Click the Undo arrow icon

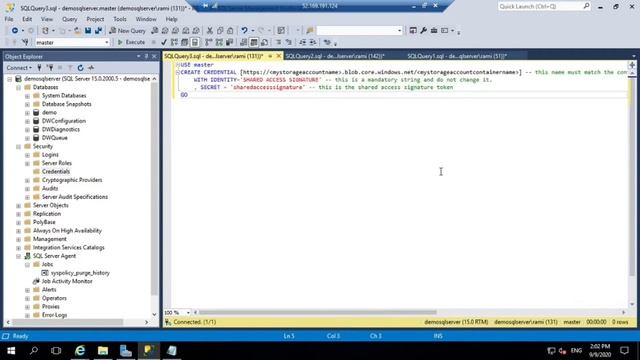tap(244, 31)
